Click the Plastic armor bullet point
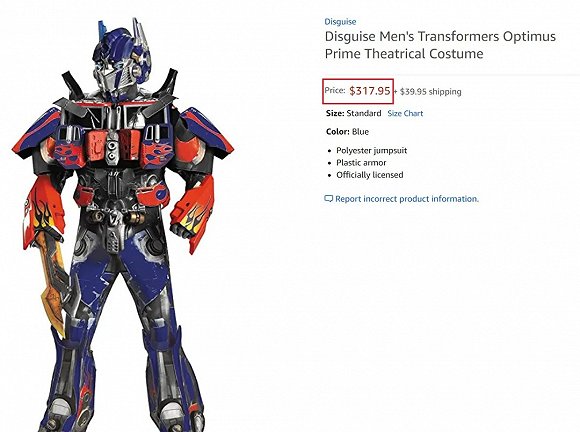The image size is (580, 432). point(361,163)
